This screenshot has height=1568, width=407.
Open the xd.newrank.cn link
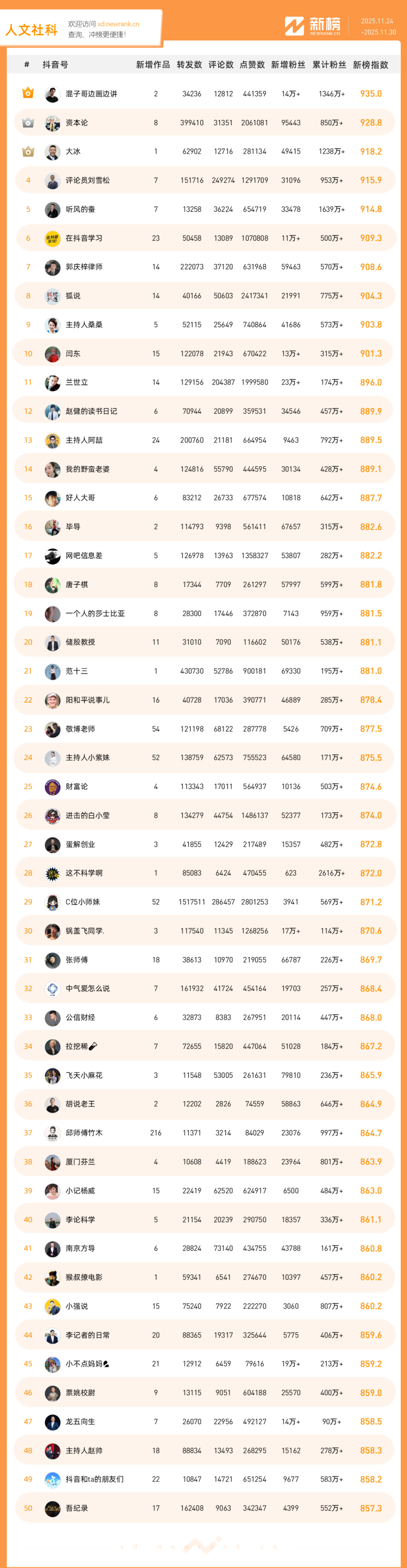(118, 25)
